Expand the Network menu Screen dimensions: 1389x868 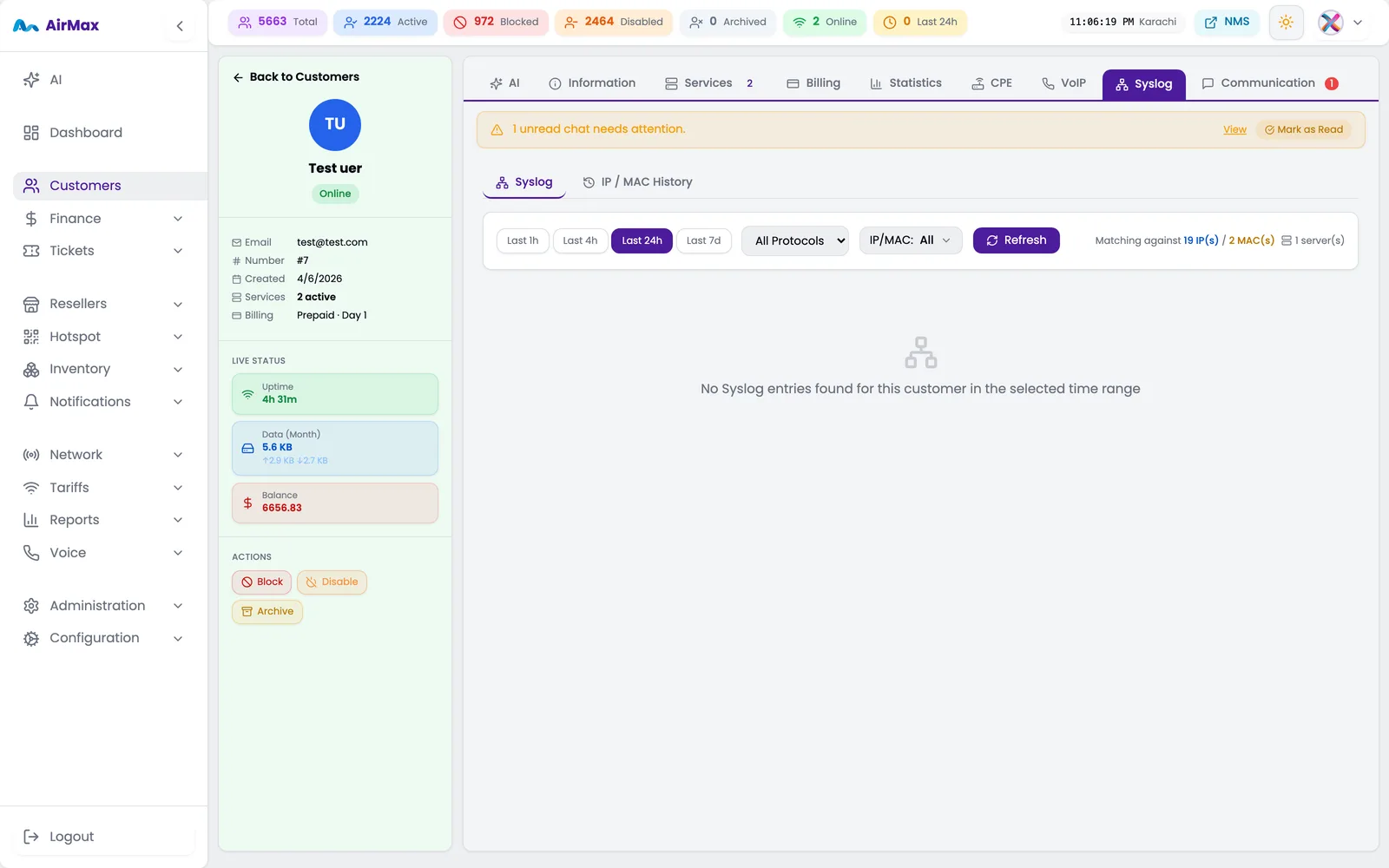point(103,455)
